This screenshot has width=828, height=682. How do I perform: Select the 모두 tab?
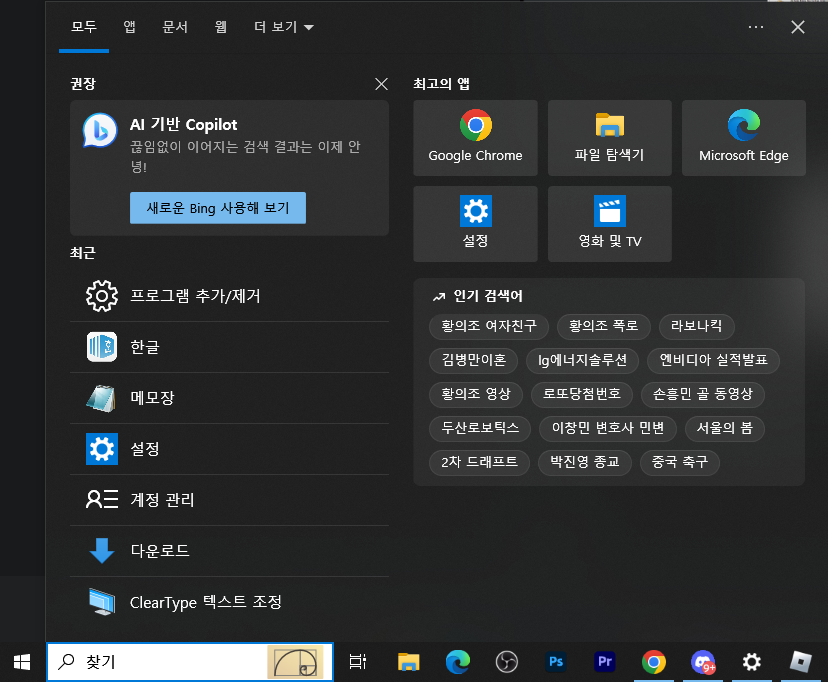tap(84, 27)
